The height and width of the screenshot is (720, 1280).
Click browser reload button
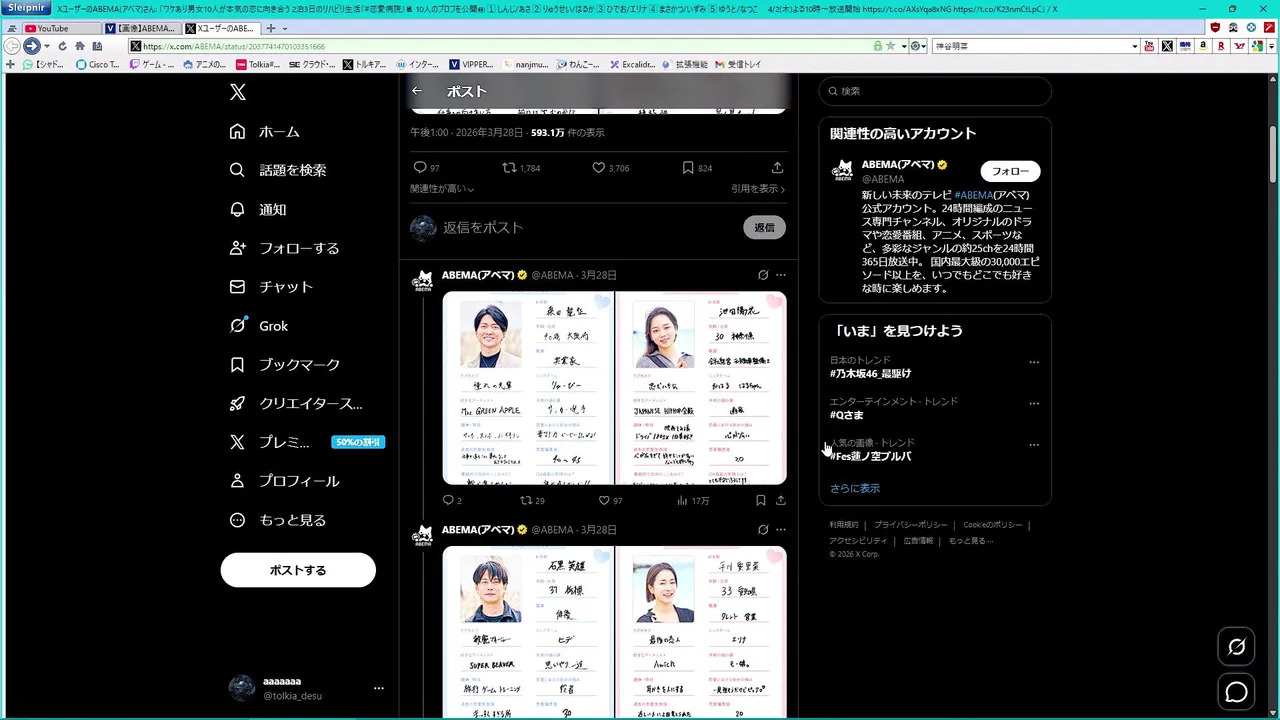(62, 46)
